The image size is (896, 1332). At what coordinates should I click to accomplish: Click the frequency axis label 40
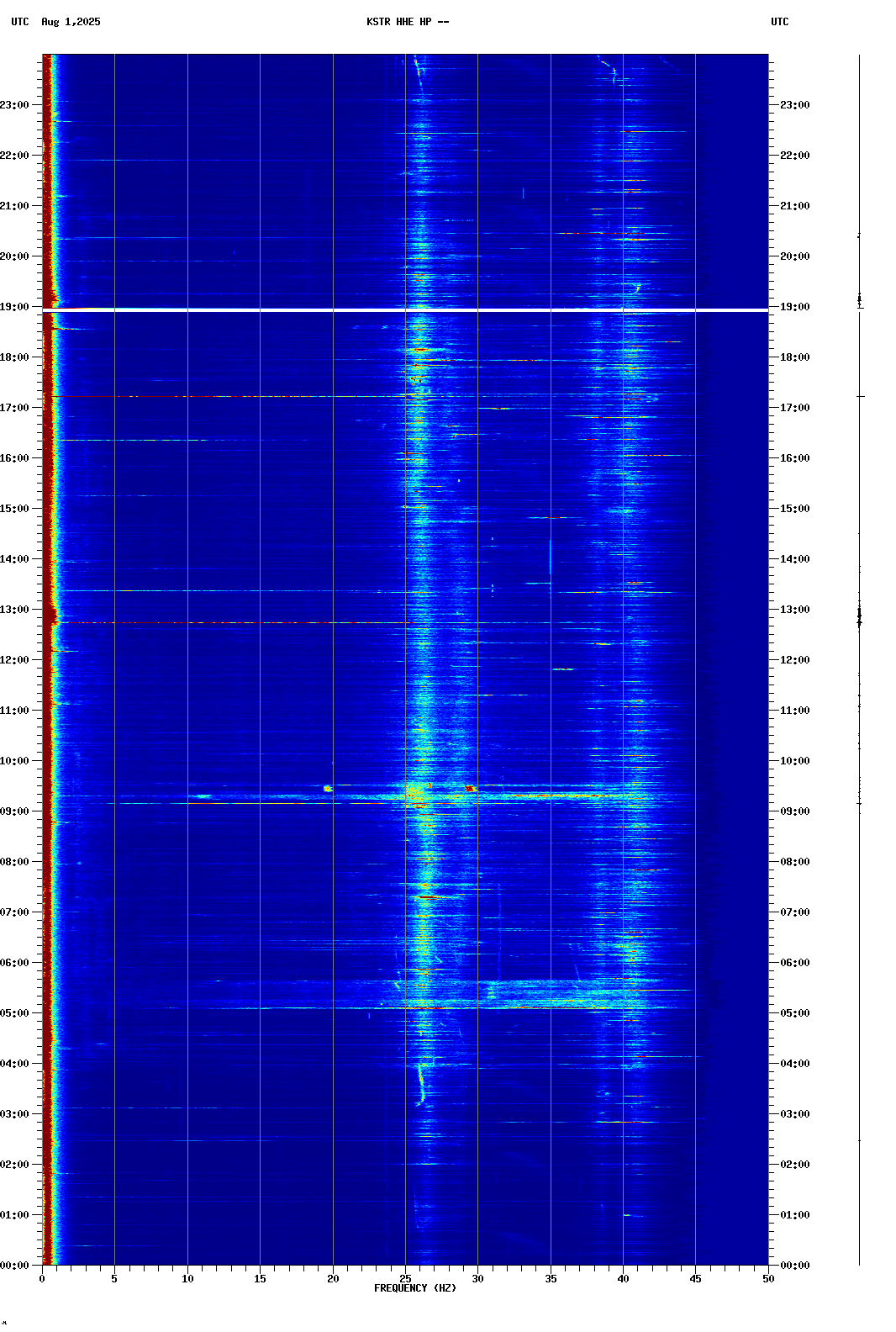(x=623, y=1279)
